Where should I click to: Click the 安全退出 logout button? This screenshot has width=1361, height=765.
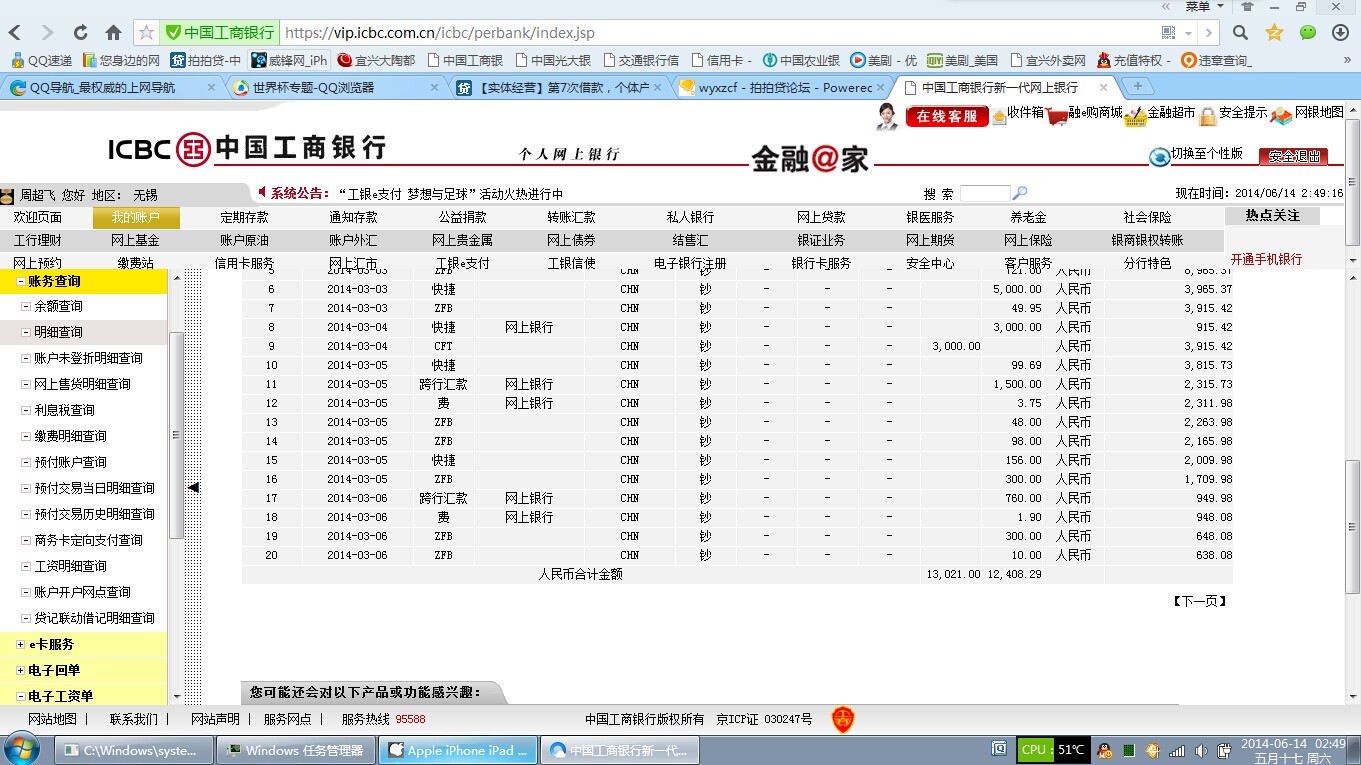pyautogui.click(x=1293, y=156)
